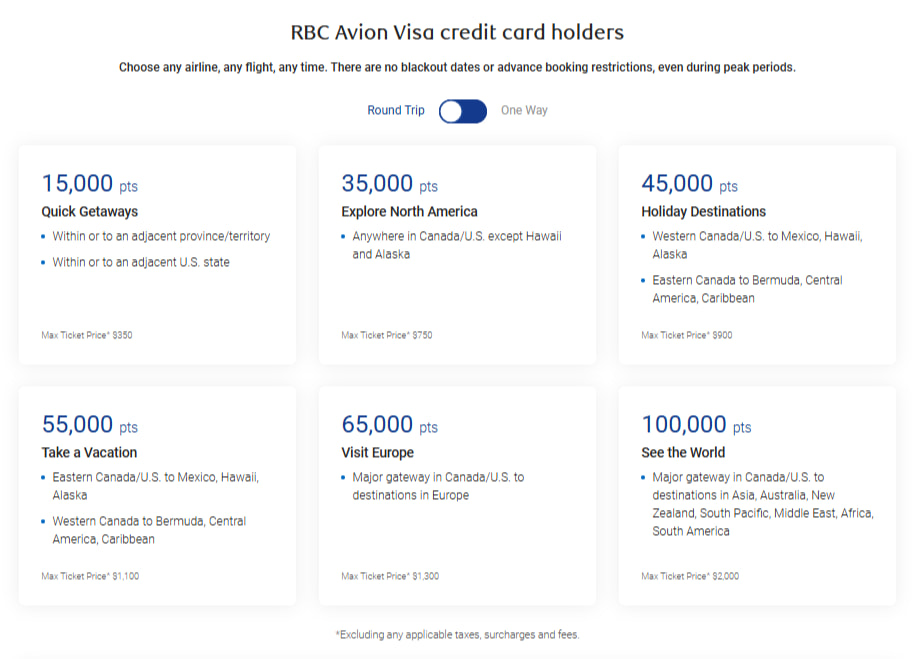Click the Max Ticket Price $1,300 note

pos(390,577)
